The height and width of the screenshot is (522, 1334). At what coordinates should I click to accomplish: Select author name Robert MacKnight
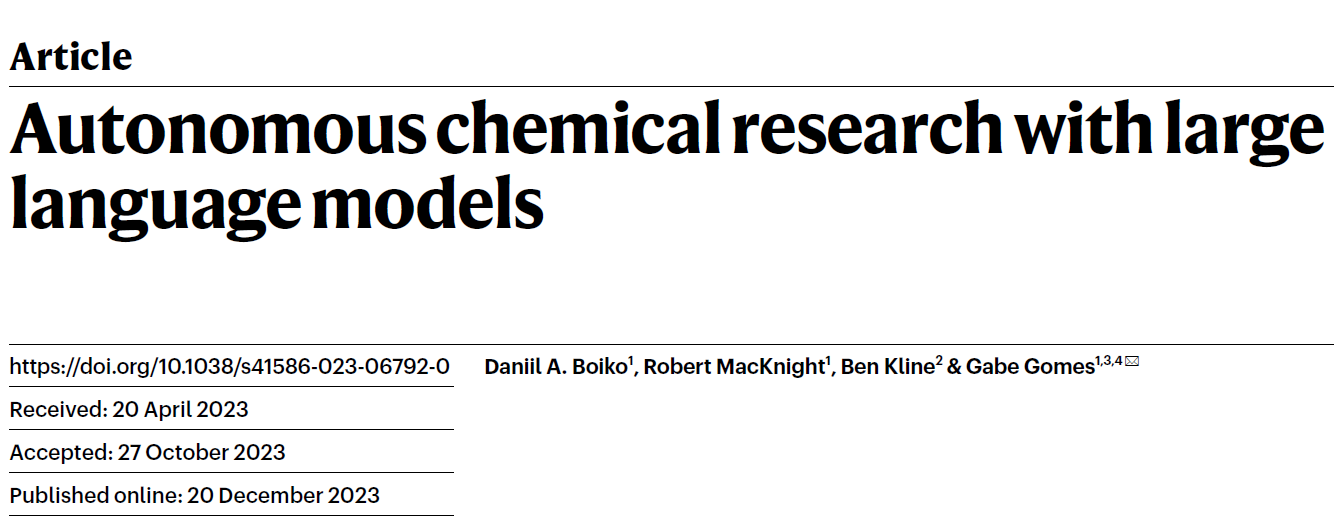(x=734, y=367)
